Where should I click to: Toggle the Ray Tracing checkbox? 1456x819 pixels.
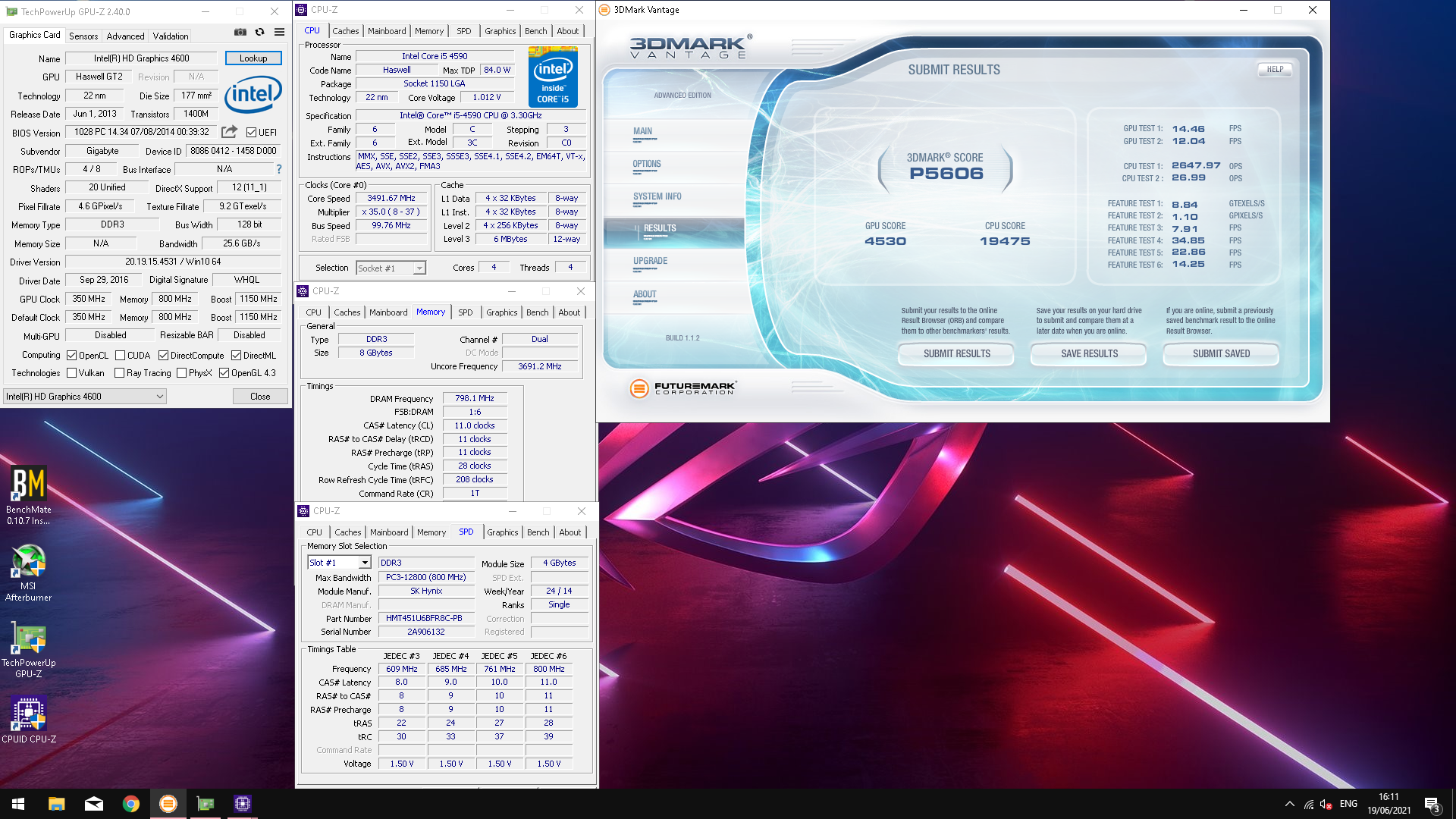click(x=119, y=372)
